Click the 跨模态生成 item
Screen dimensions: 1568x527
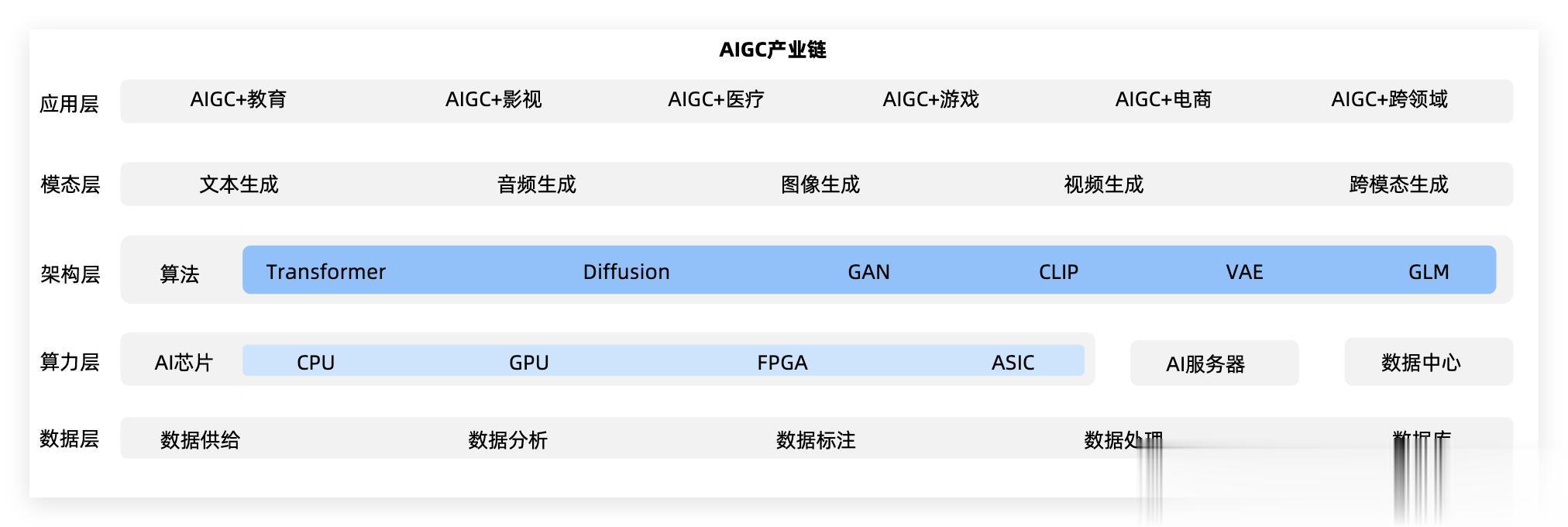coord(1398,184)
